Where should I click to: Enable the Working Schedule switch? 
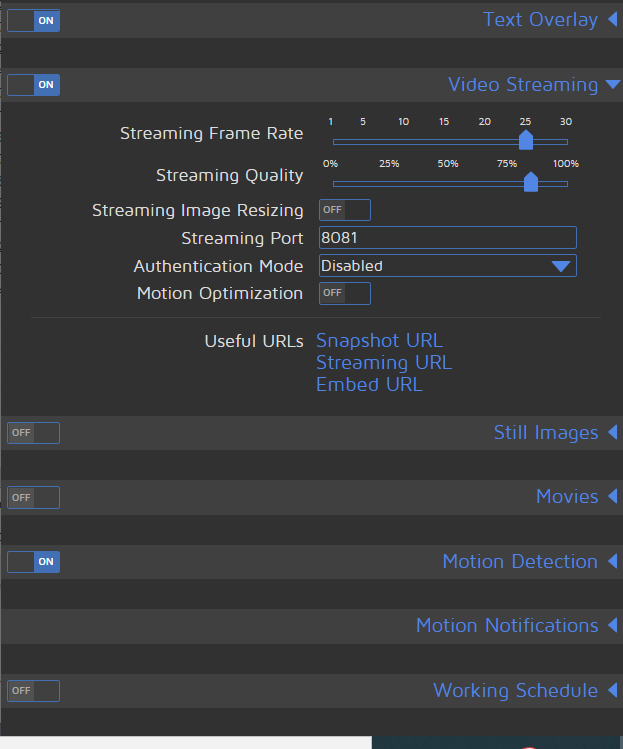click(x=33, y=691)
